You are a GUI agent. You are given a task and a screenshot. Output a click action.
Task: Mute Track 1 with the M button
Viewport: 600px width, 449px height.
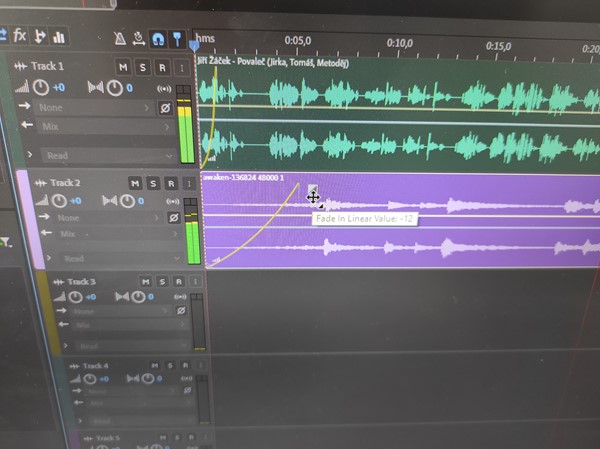click(x=123, y=67)
